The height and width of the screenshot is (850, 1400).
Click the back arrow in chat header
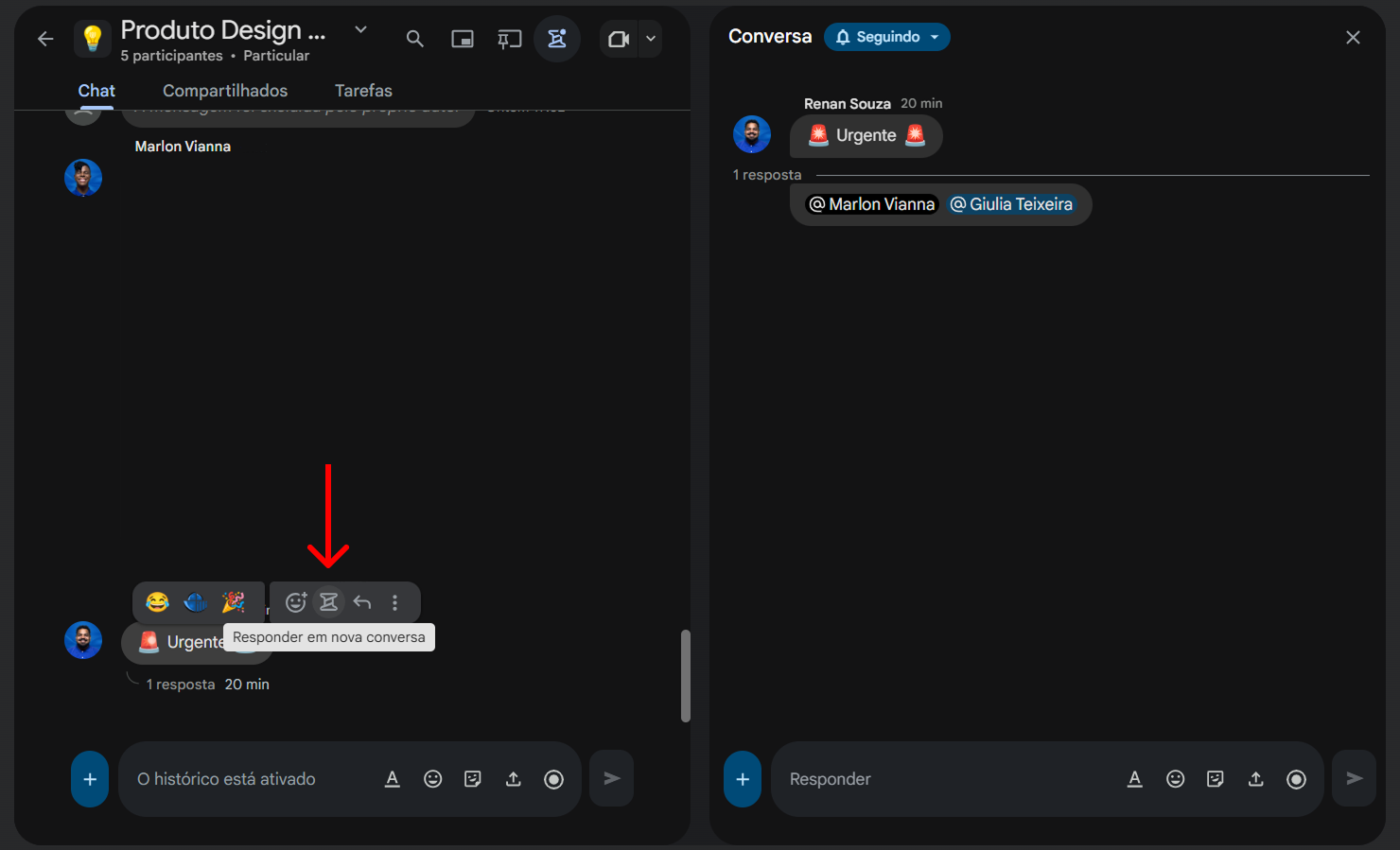[44, 39]
